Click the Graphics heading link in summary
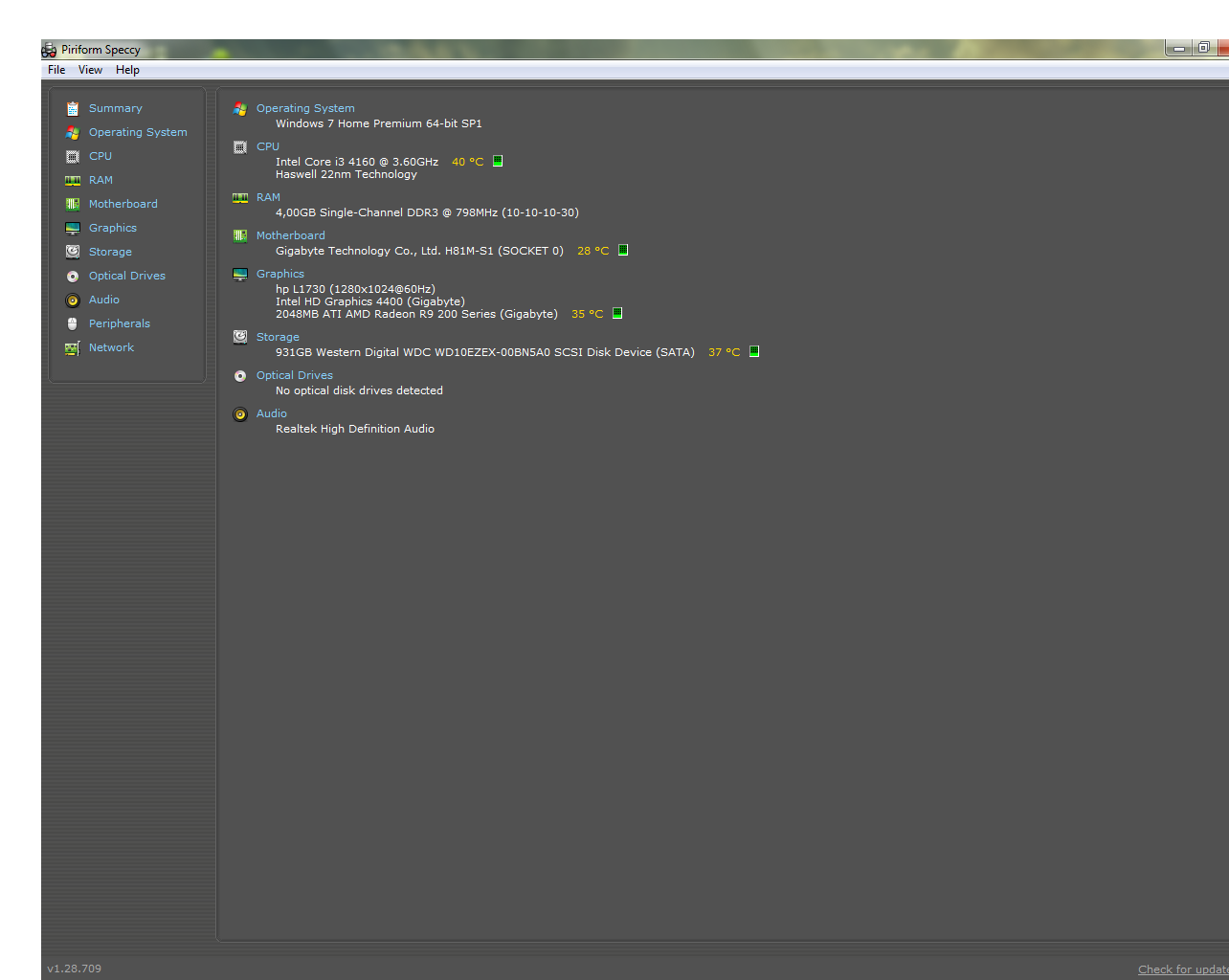The width and height of the screenshot is (1229, 980). point(280,274)
